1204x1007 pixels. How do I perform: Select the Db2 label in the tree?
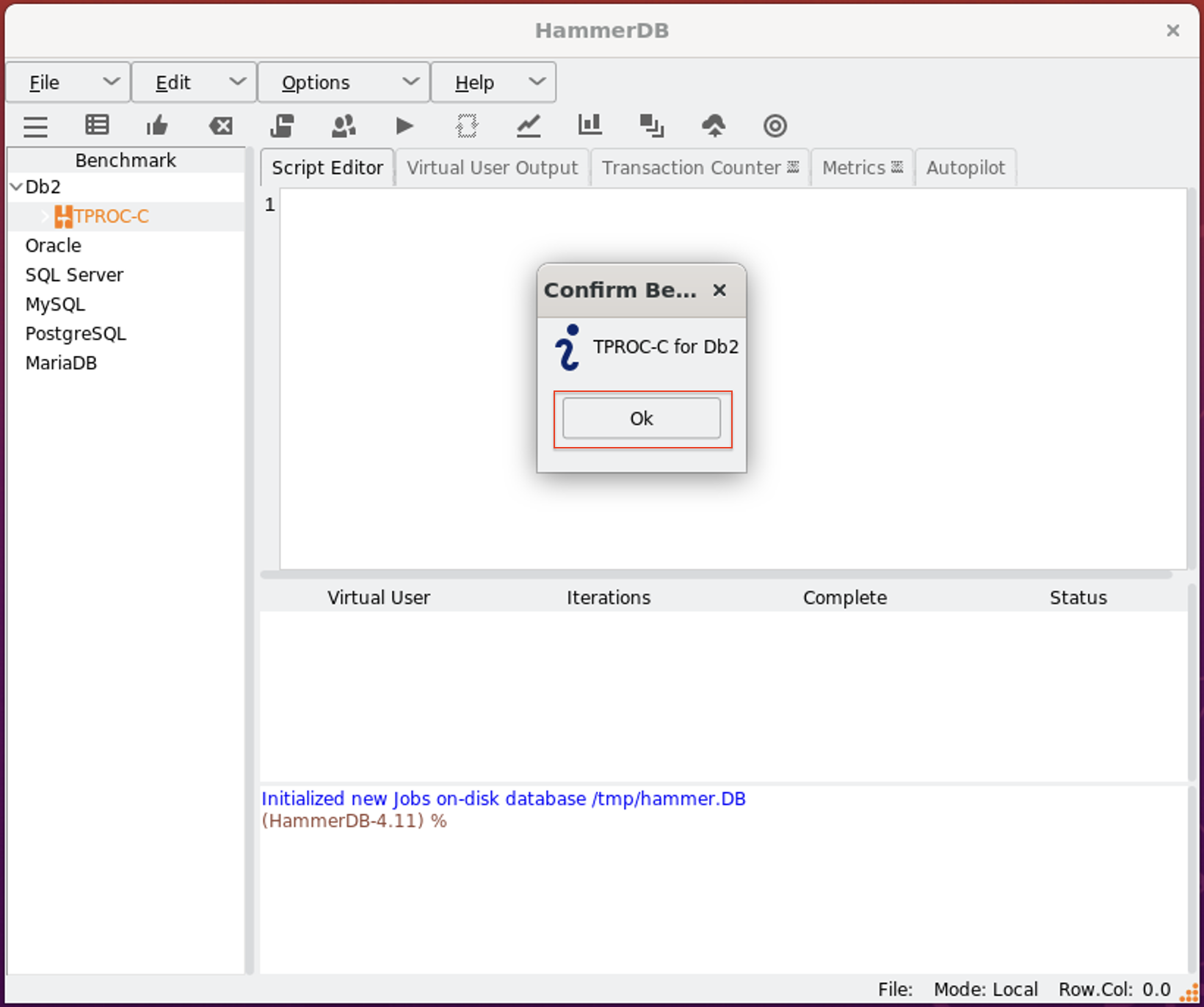tap(43, 187)
